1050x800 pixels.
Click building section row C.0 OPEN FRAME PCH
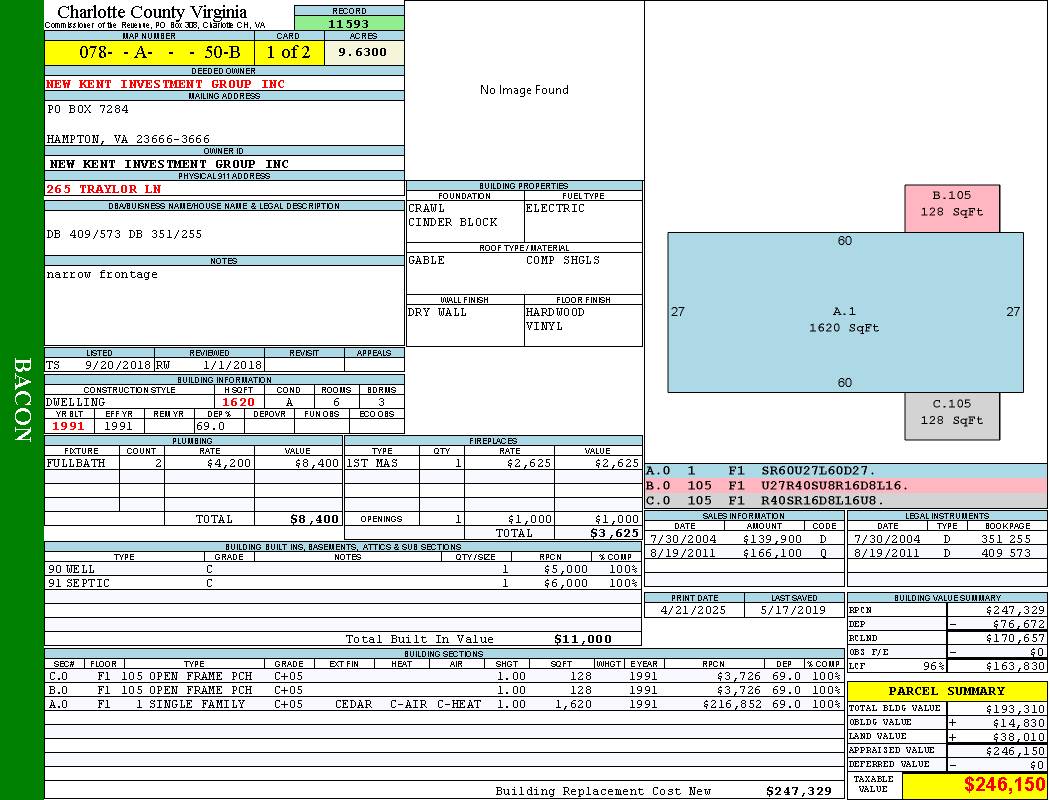(444, 676)
